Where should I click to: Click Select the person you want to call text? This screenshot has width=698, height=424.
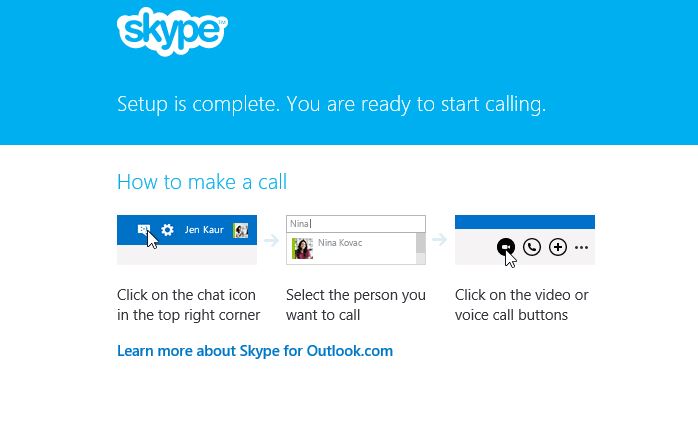click(356, 305)
